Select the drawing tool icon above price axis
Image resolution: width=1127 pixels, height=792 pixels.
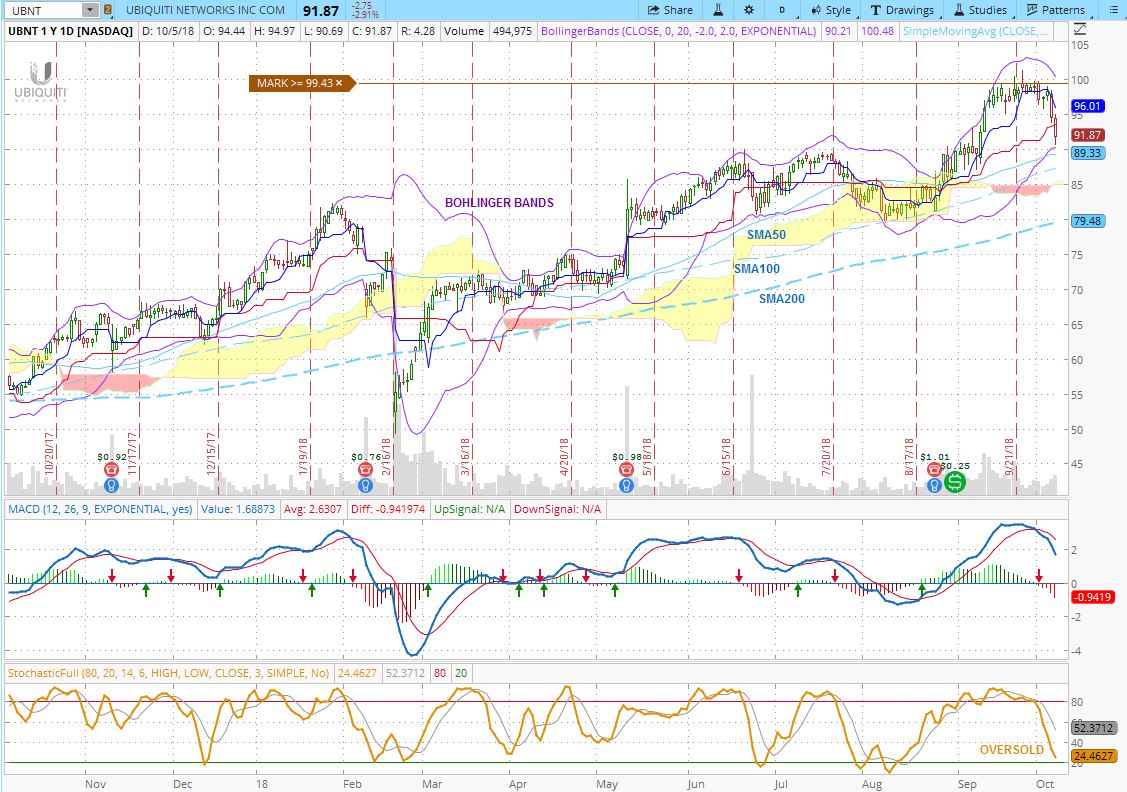pyautogui.click(x=1080, y=30)
